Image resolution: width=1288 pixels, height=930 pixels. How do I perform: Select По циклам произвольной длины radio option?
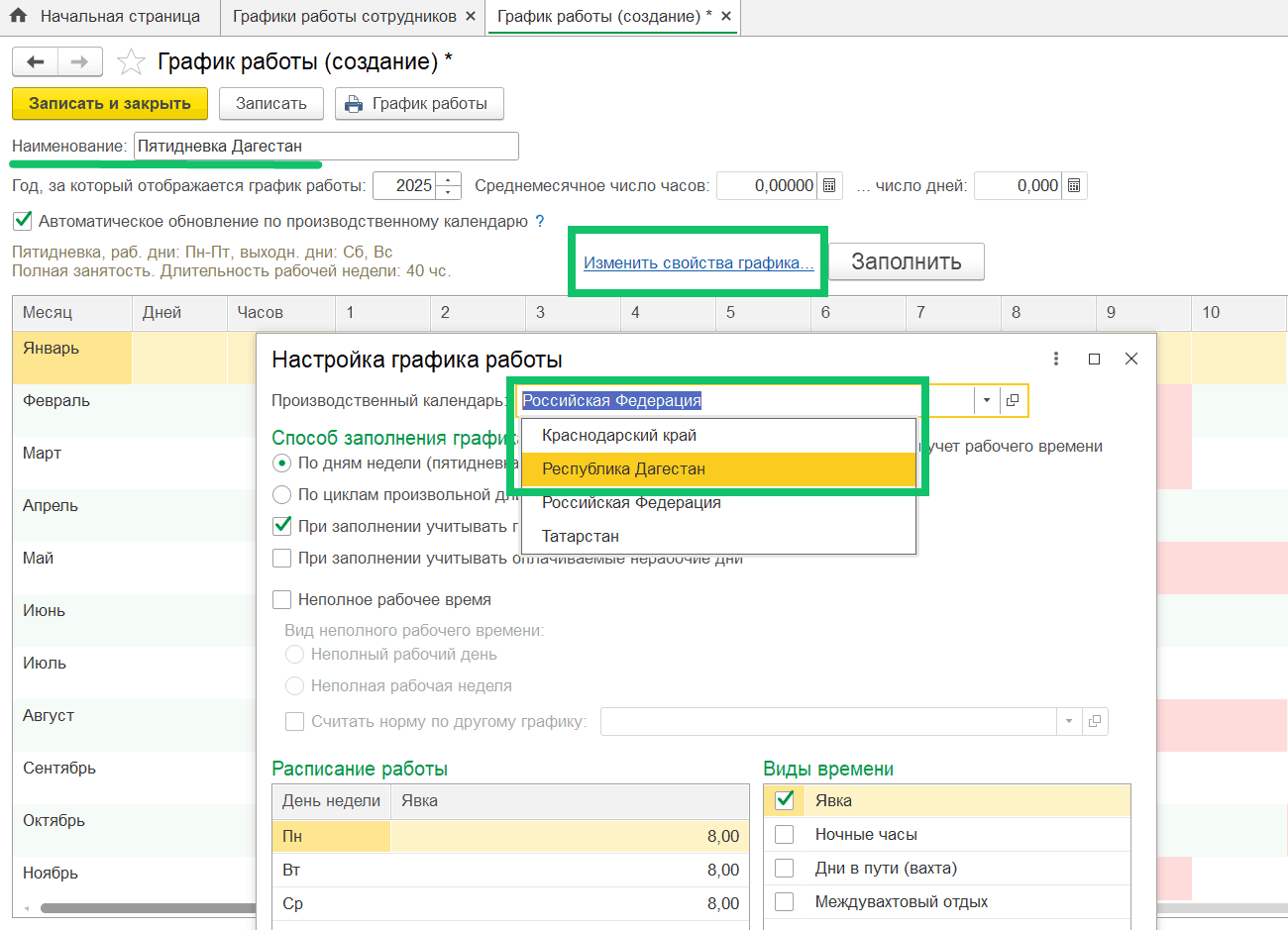point(282,494)
